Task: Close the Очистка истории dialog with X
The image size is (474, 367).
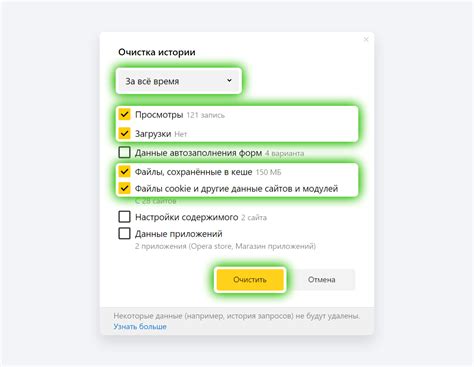Action: point(366,39)
